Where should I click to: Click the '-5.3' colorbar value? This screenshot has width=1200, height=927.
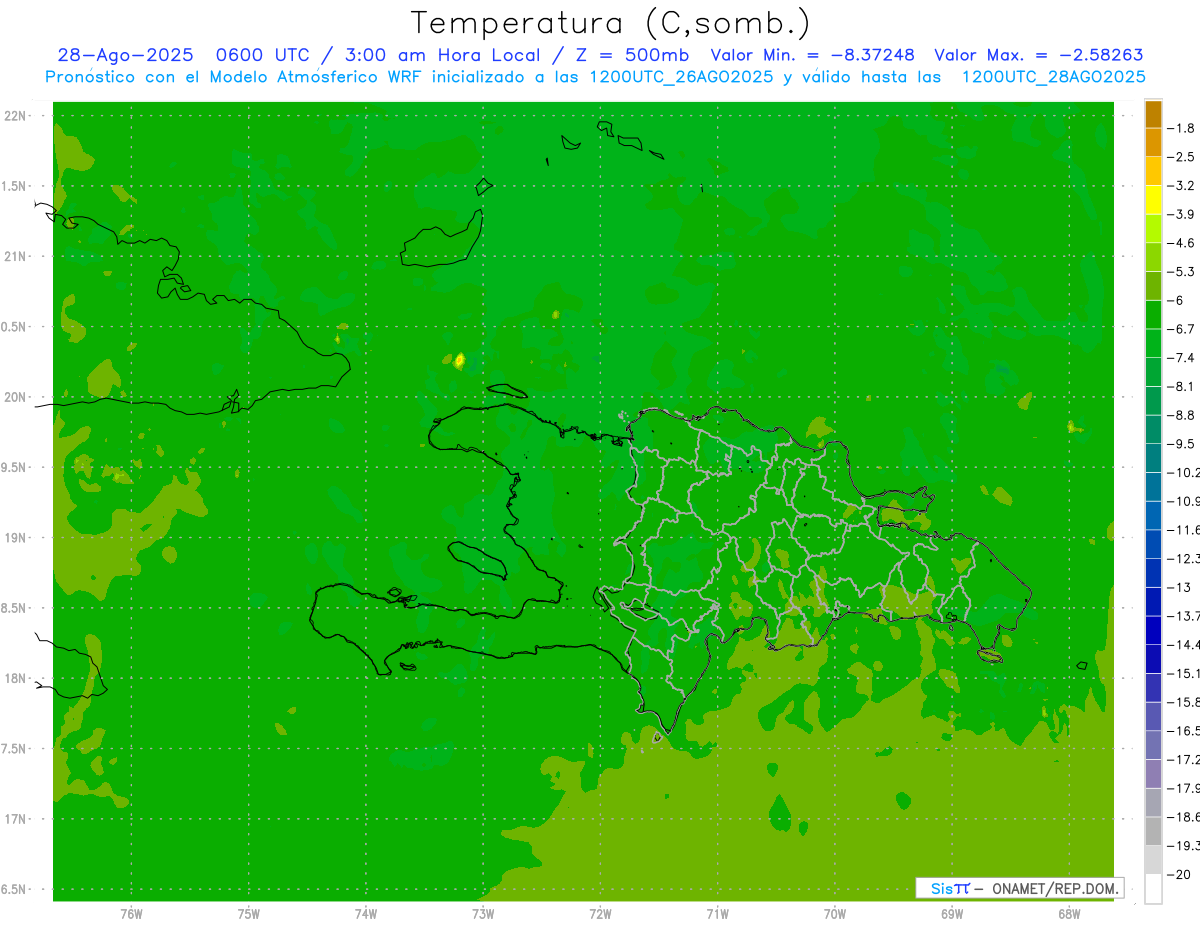pyautogui.click(x=1181, y=272)
